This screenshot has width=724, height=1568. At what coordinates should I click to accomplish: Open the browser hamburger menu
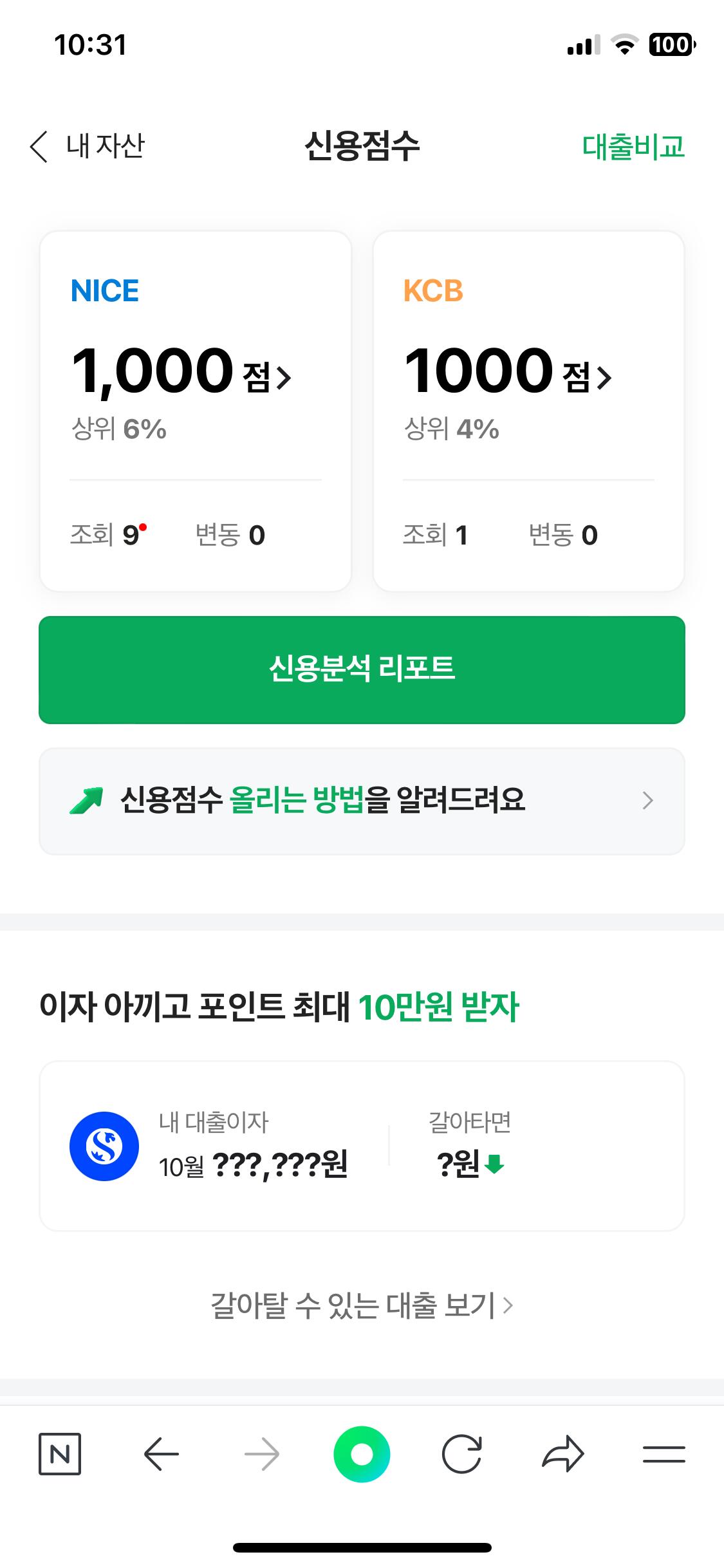[664, 1454]
